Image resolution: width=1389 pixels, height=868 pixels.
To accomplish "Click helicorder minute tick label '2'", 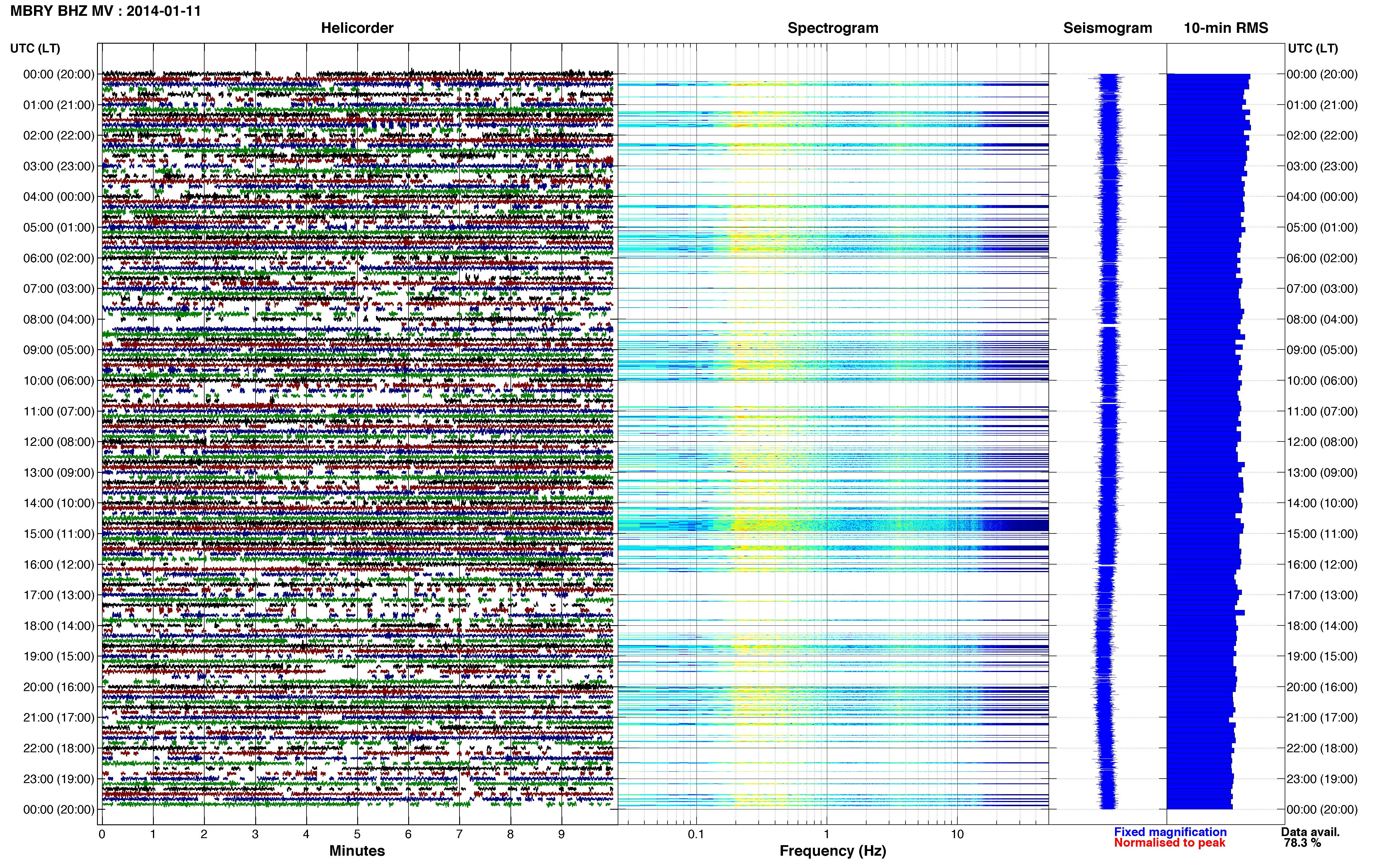I will click(x=204, y=835).
